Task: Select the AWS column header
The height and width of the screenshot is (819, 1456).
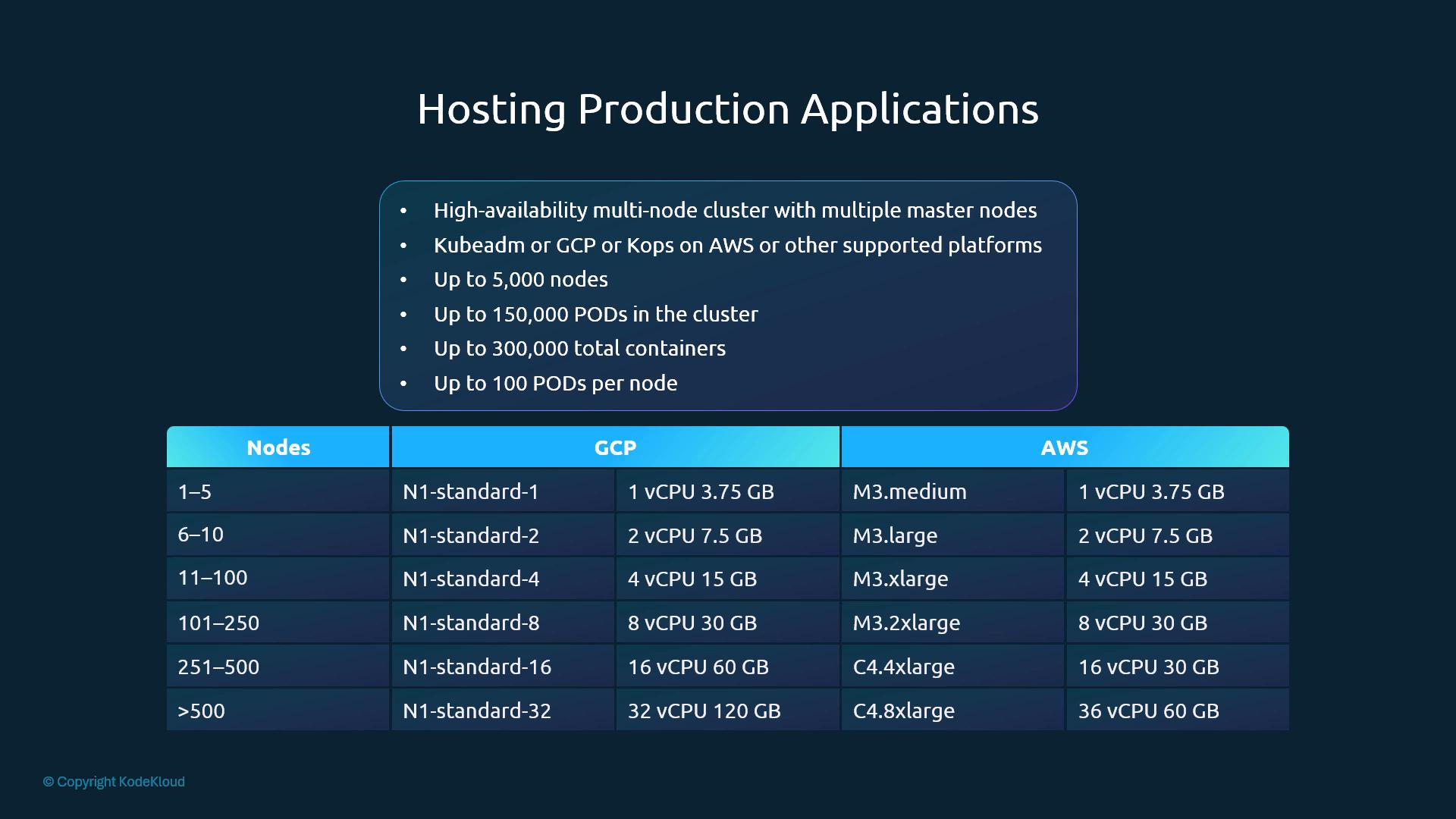Action: point(1065,447)
